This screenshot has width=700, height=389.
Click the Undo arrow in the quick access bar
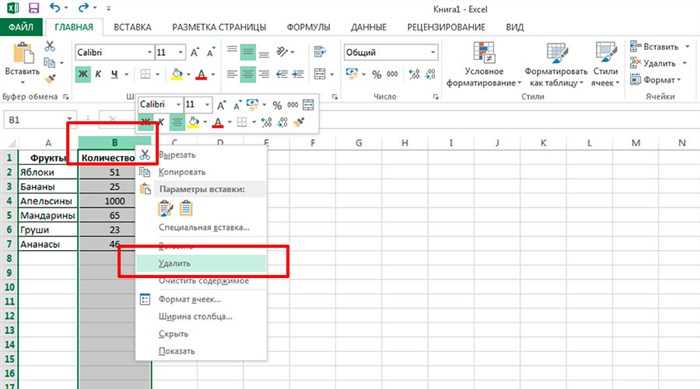coord(55,8)
